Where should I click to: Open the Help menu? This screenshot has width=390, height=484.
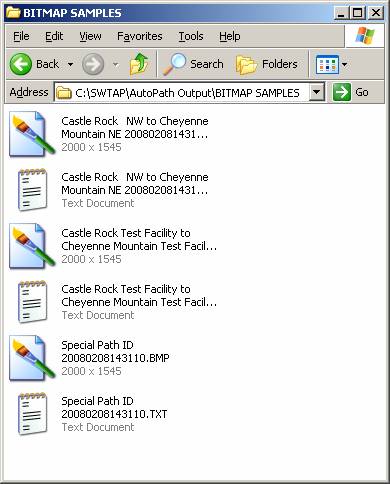pyautogui.click(x=230, y=36)
